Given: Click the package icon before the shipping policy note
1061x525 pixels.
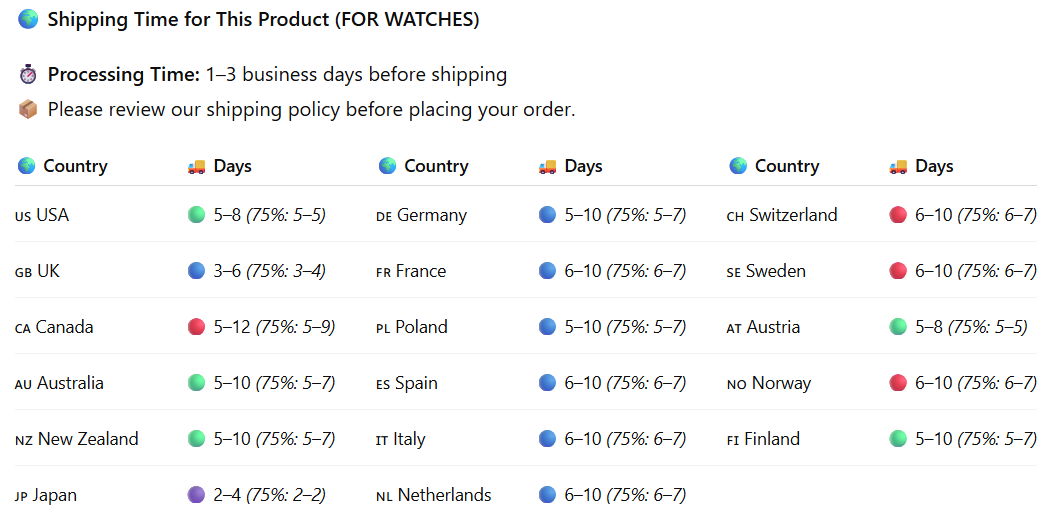Looking at the screenshot, I should pyautogui.click(x=28, y=109).
